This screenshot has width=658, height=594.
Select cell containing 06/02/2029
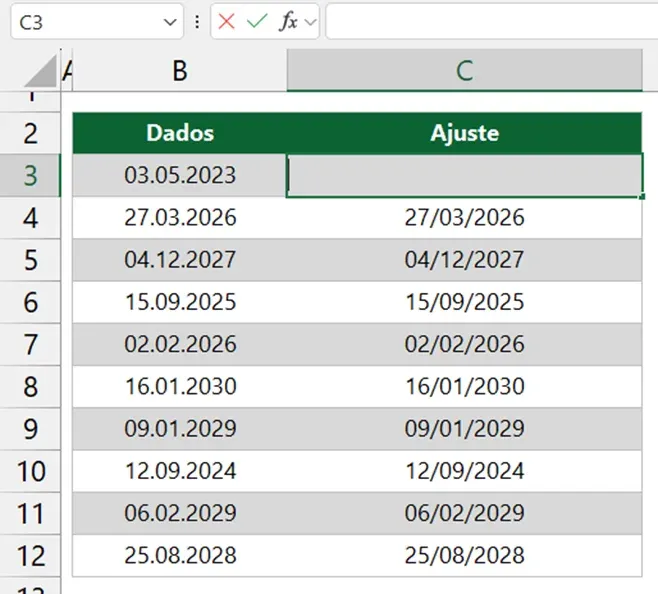(465, 513)
